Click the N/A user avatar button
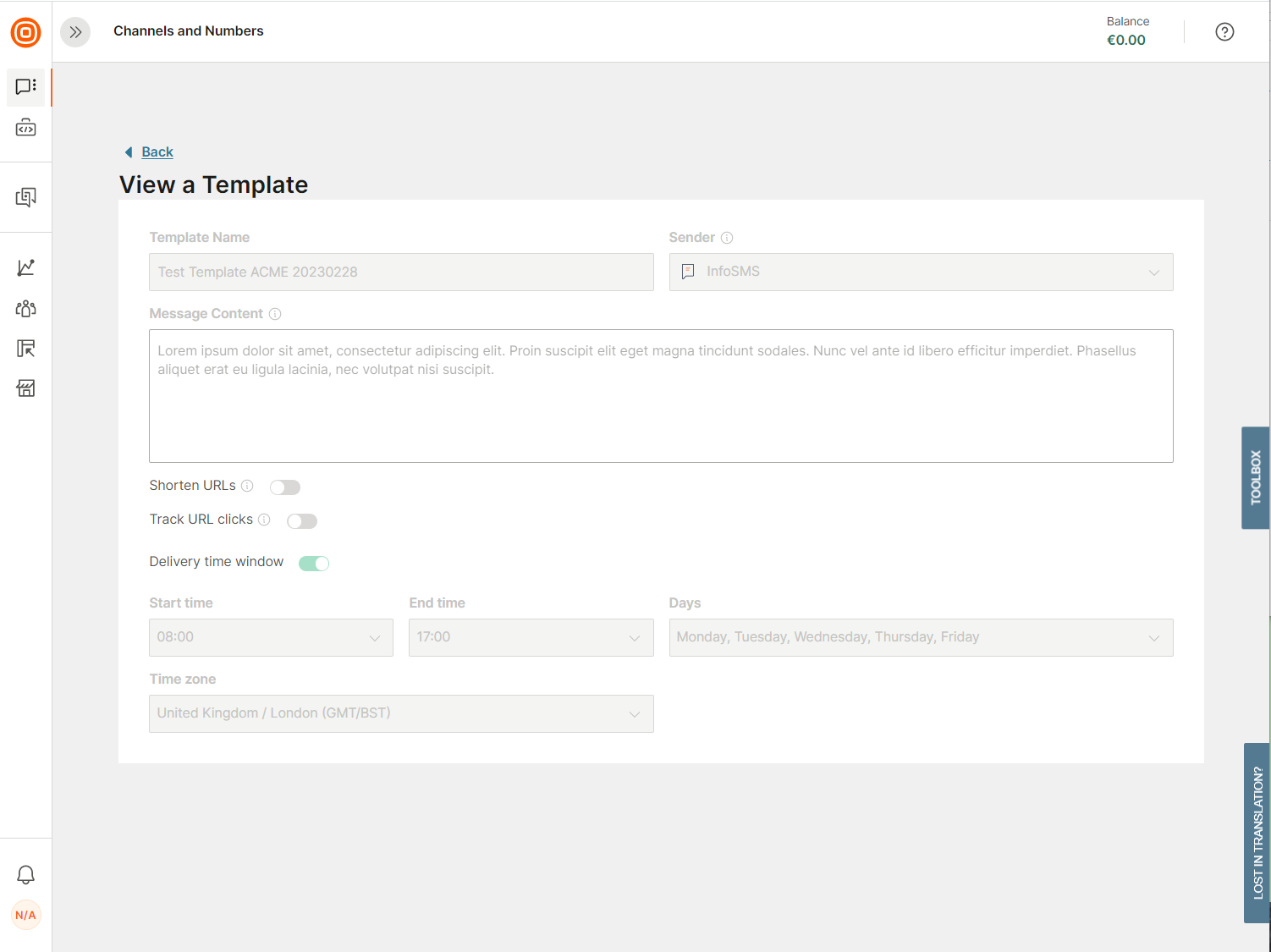The image size is (1271, 952). click(x=25, y=915)
